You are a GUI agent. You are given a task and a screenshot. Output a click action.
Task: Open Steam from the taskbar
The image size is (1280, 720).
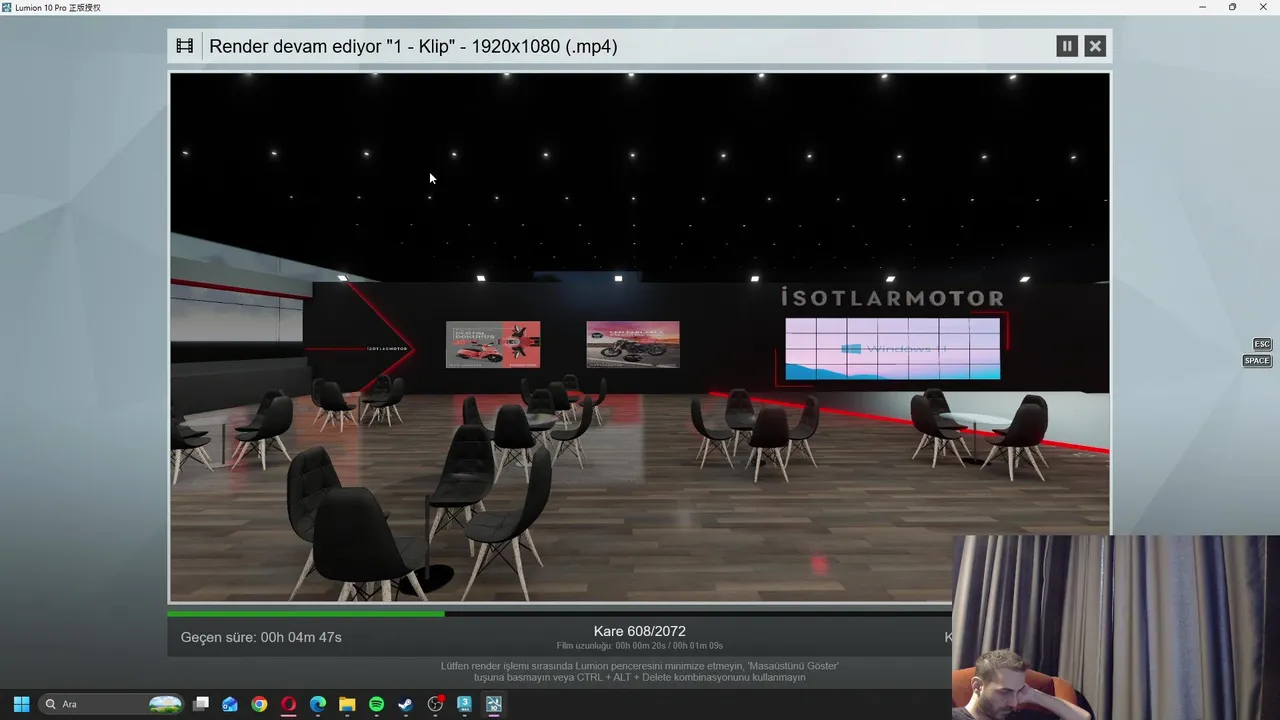point(405,704)
